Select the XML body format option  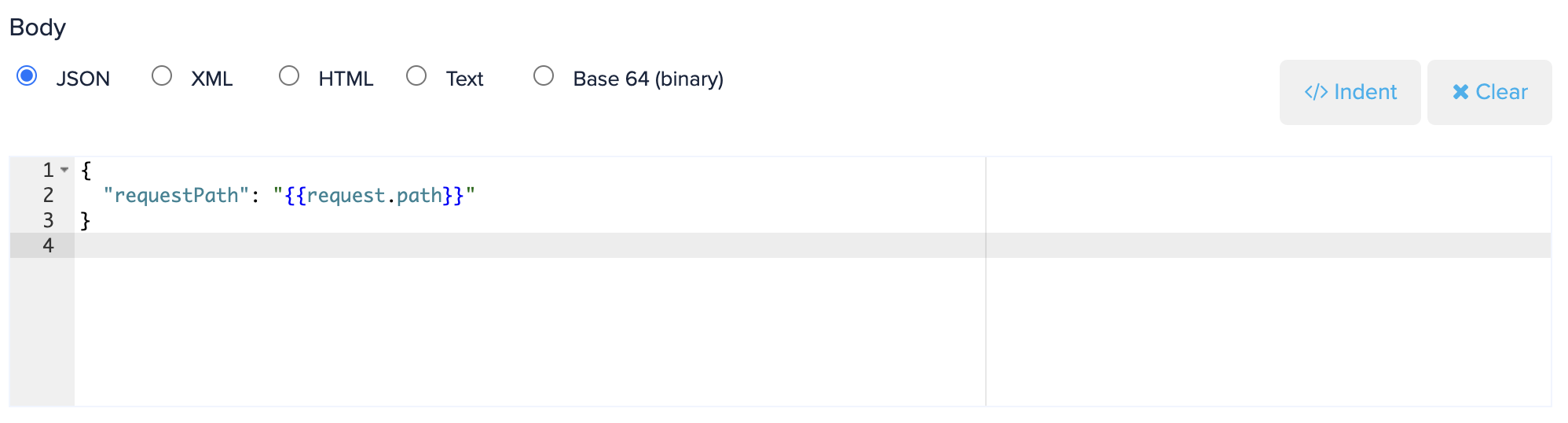(x=162, y=76)
